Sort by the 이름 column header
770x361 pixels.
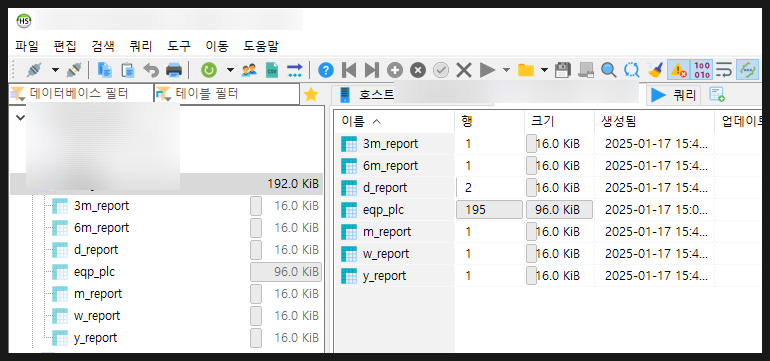[394, 122]
